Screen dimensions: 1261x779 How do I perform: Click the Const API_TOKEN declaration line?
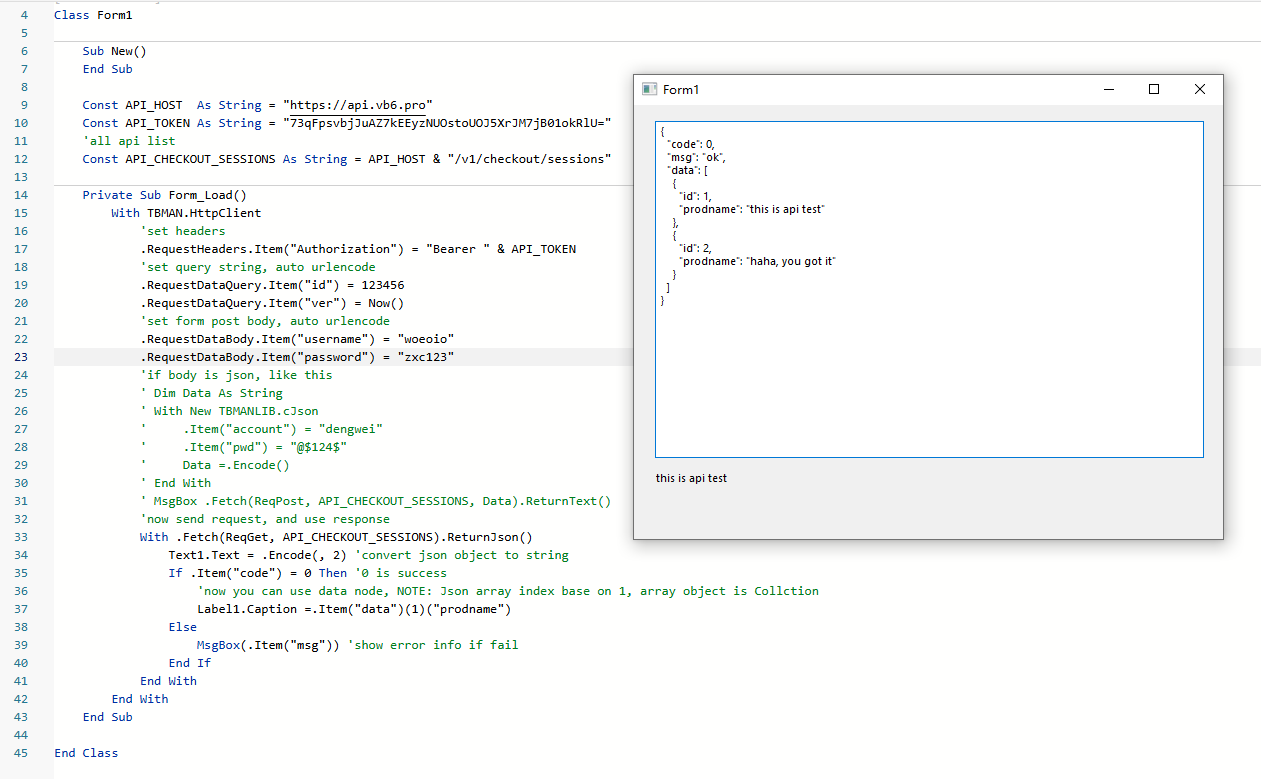[347, 123]
